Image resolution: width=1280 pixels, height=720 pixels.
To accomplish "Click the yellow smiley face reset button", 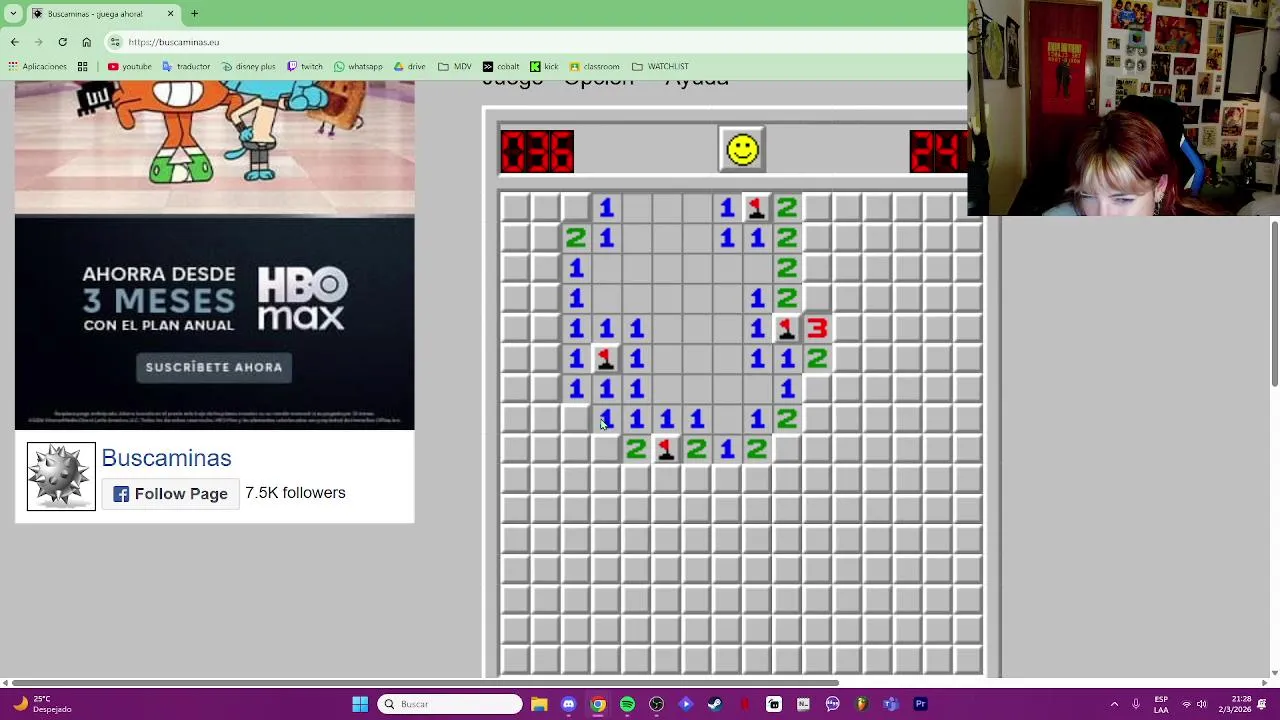I will [x=742, y=150].
